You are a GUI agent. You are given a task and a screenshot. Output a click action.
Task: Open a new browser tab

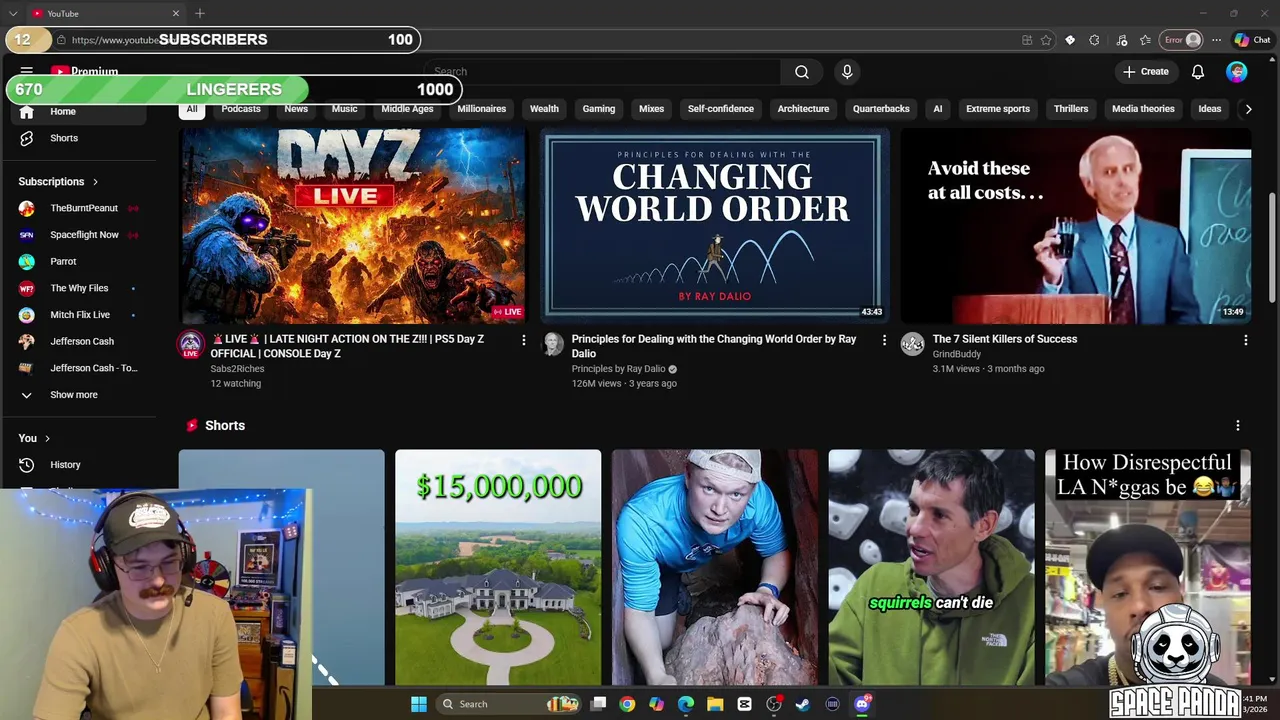[x=200, y=13]
